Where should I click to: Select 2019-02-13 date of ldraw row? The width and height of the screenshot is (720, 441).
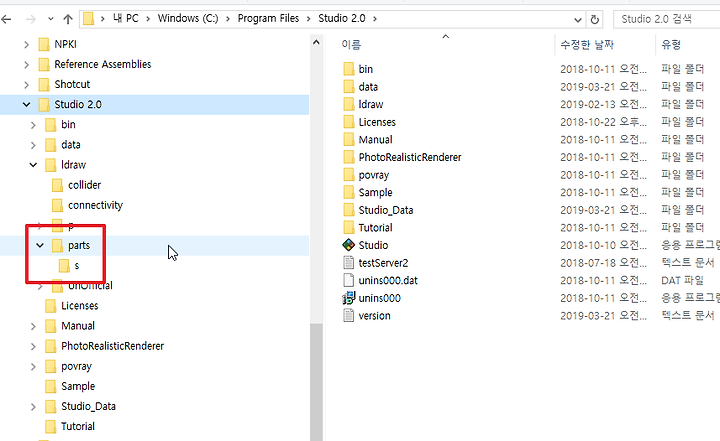tap(603, 104)
